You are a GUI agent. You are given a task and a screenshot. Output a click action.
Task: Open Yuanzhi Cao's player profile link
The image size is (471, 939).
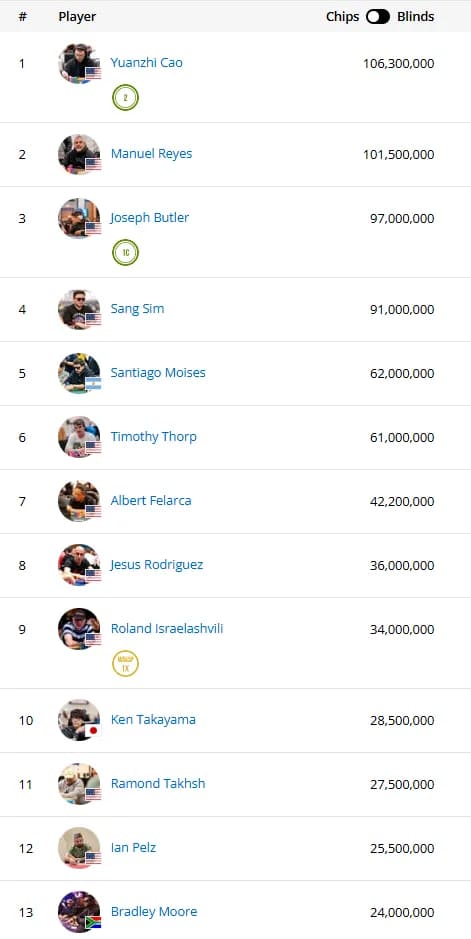pos(147,63)
